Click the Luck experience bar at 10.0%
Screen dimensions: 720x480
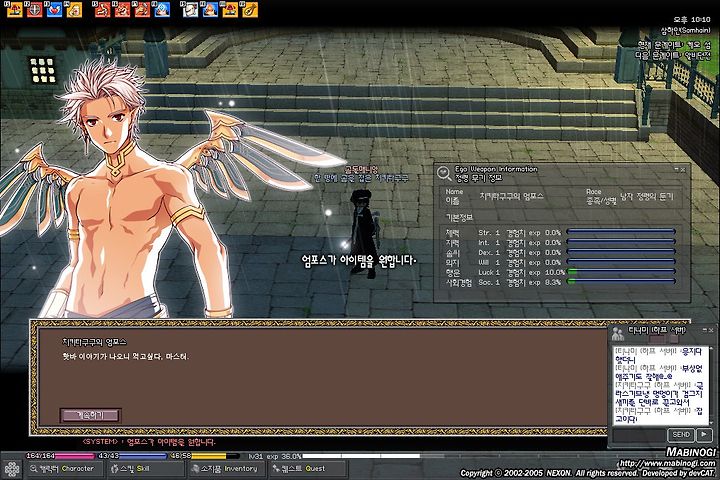click(x=621, y=272)
